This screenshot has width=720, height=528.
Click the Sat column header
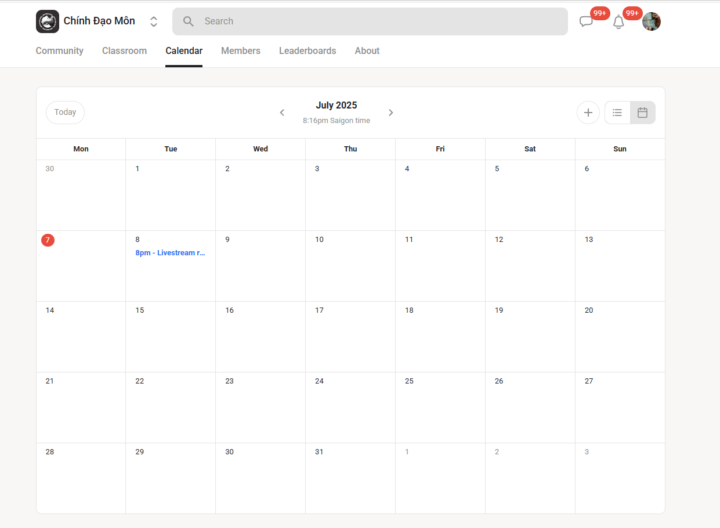point(530,149)
